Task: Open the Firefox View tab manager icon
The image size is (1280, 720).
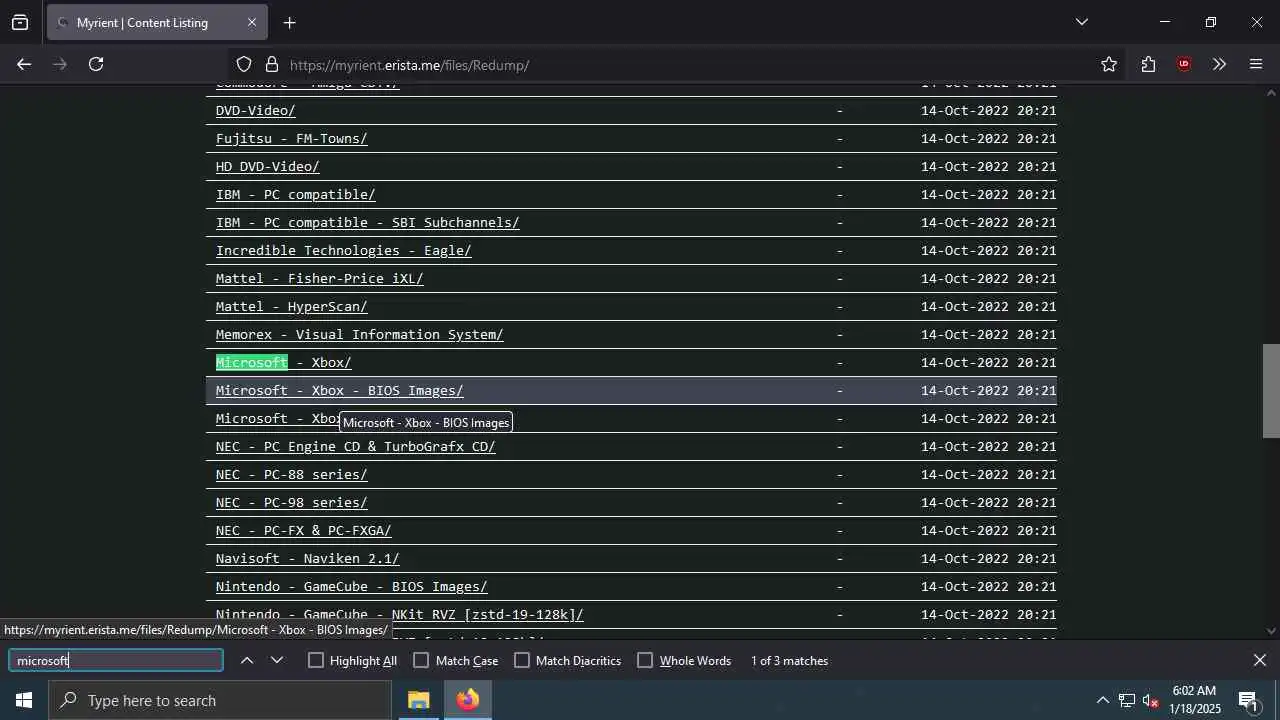Action: click(x=20, y=22)
